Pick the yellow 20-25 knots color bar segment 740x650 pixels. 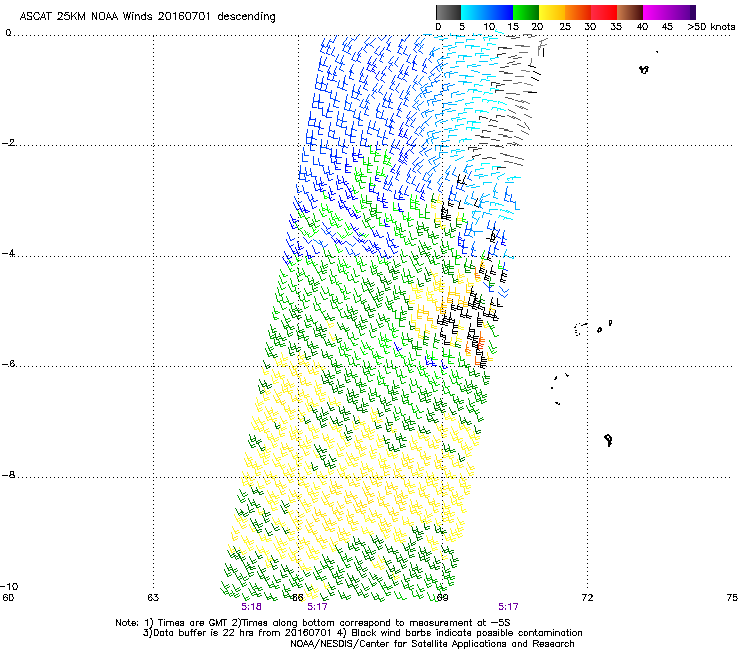pyautogui.click(x=552, y=12)
